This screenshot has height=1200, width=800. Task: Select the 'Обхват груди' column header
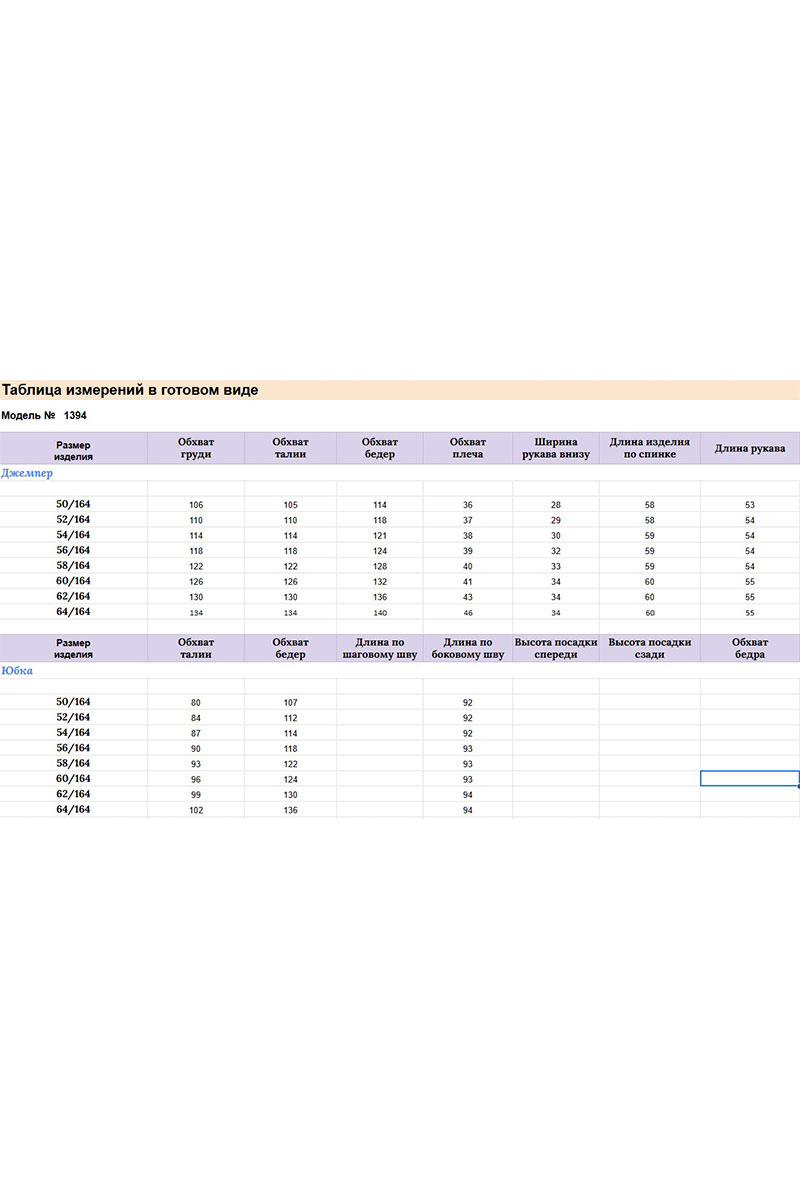coord(196,448)
